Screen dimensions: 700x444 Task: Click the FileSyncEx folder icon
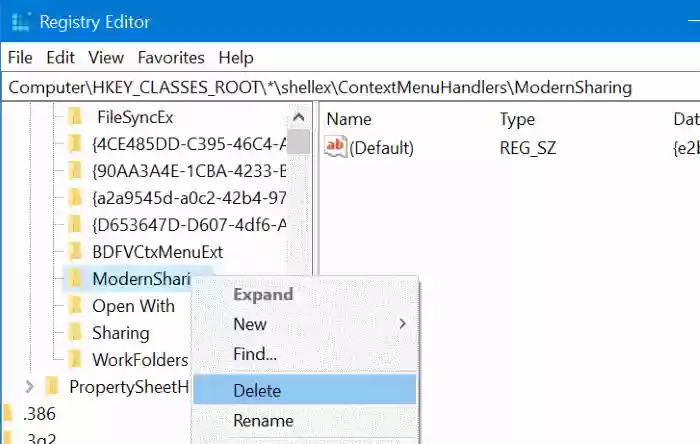[x=75, y=117]
